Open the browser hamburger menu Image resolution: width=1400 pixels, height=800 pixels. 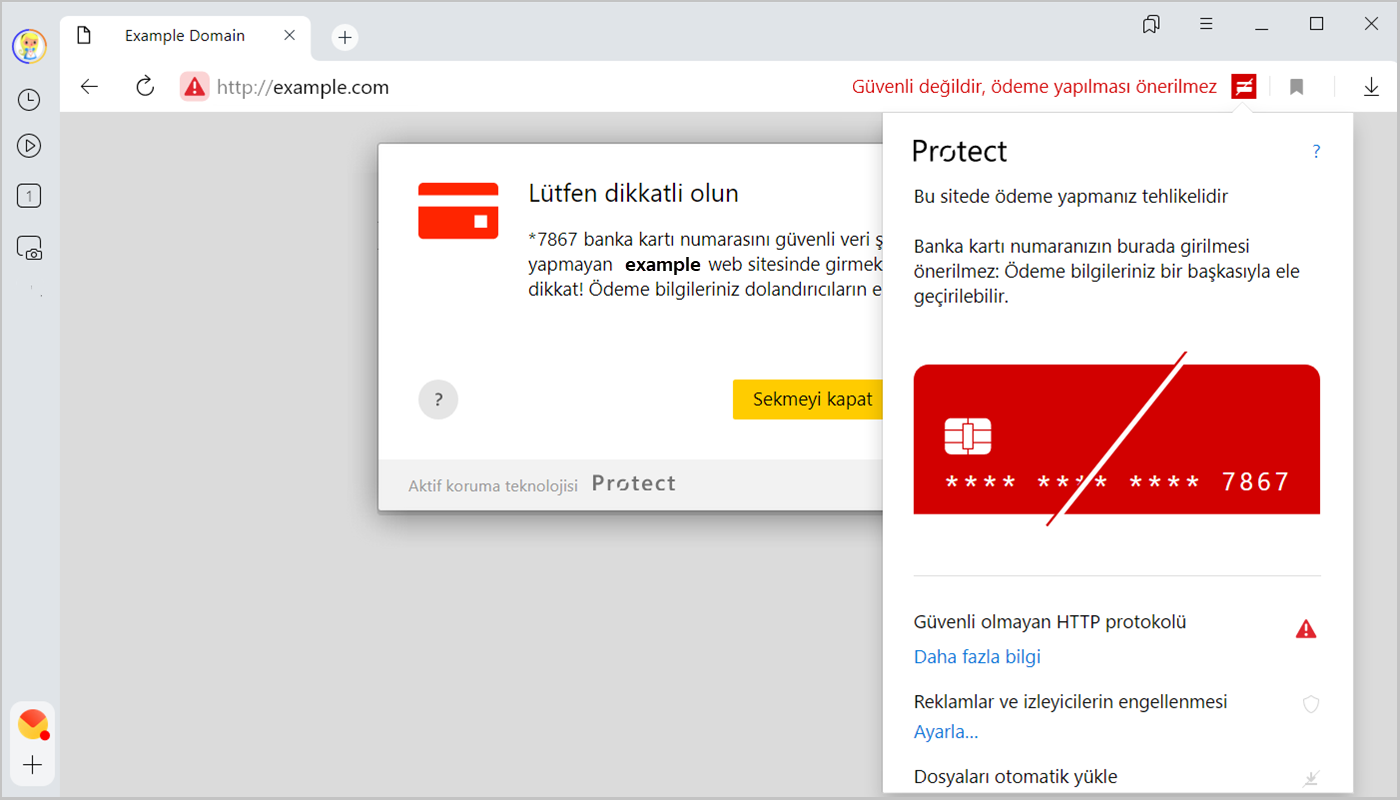(1207, 24)
